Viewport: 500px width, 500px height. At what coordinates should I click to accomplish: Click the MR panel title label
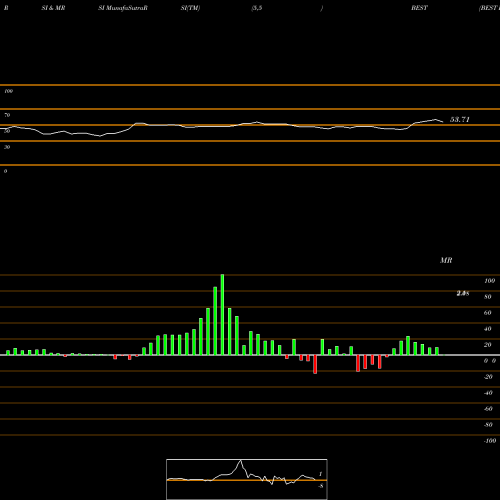(446, 260)
